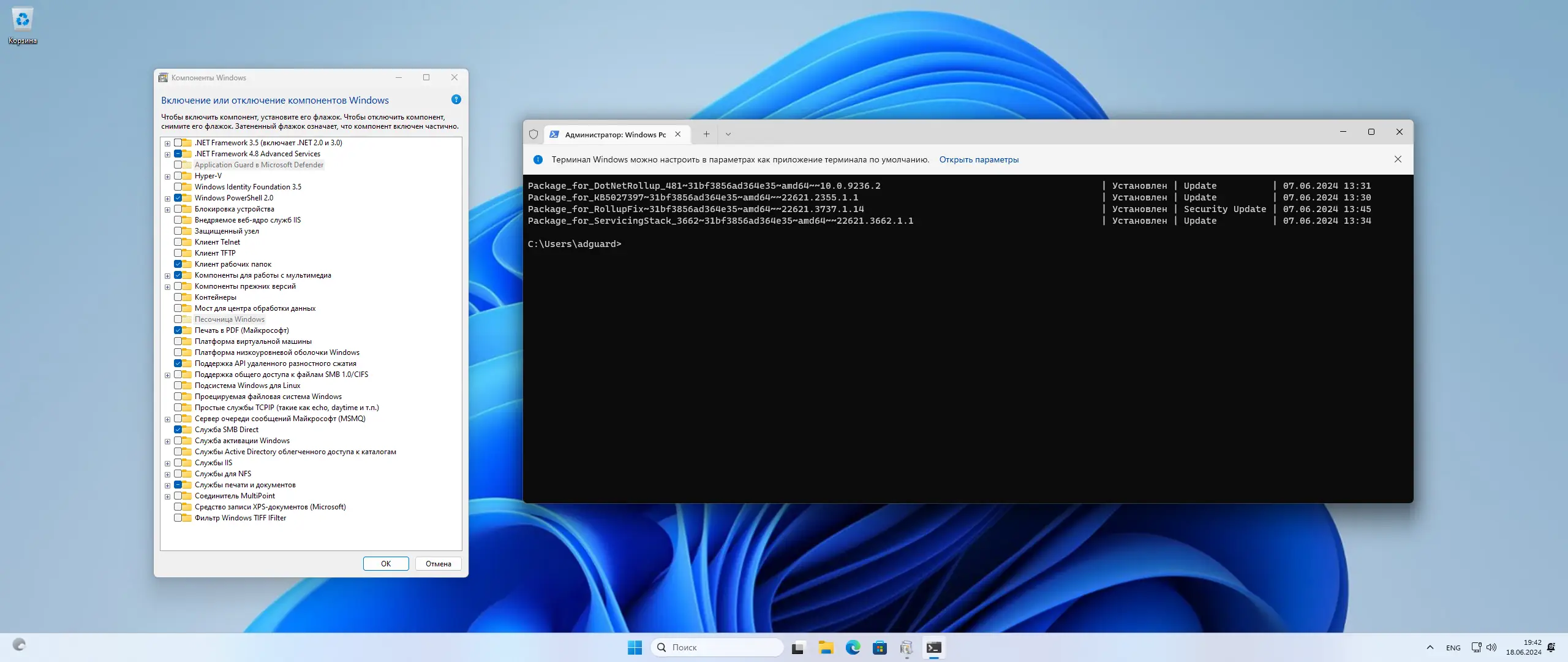Launch Microsoft Store from the taskbar
This screenshot has width=1568, height=662.
880,647
